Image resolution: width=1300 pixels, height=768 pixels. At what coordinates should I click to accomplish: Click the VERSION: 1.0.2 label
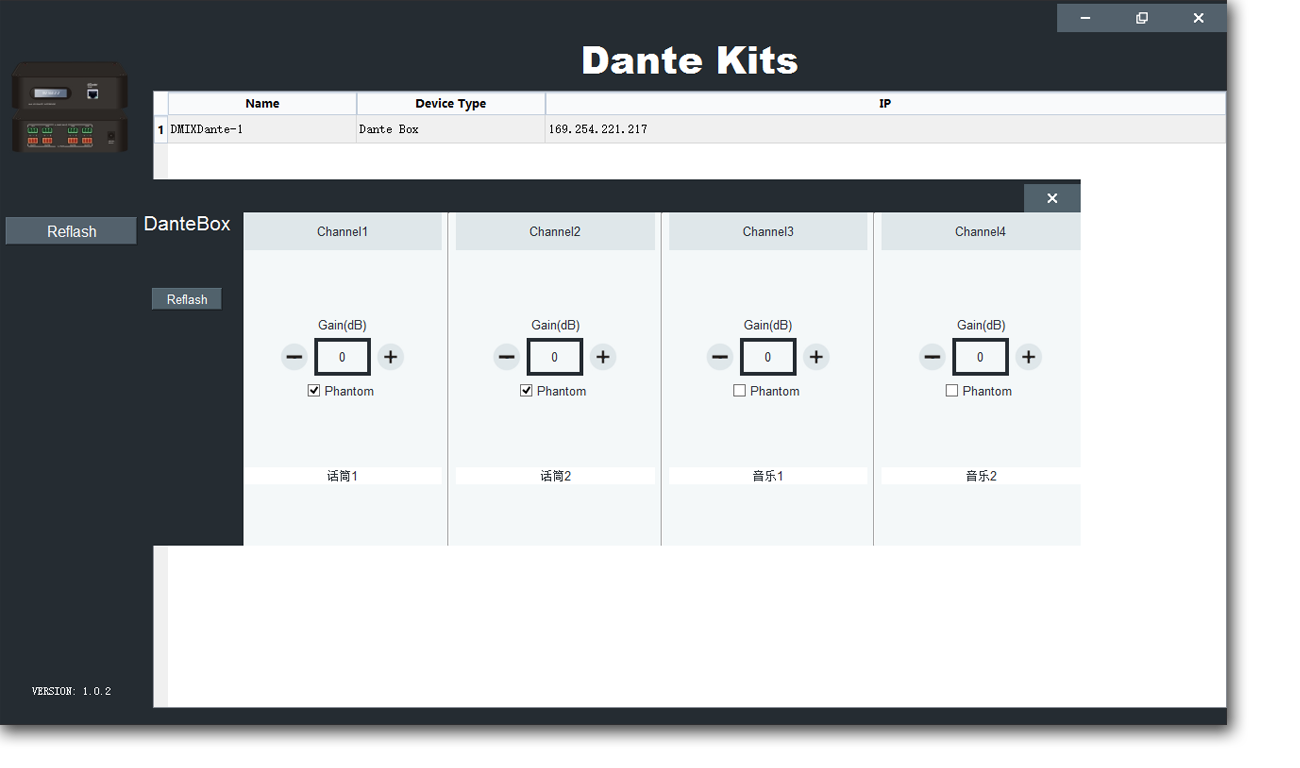pyautogui.click(x=71, y=691)
